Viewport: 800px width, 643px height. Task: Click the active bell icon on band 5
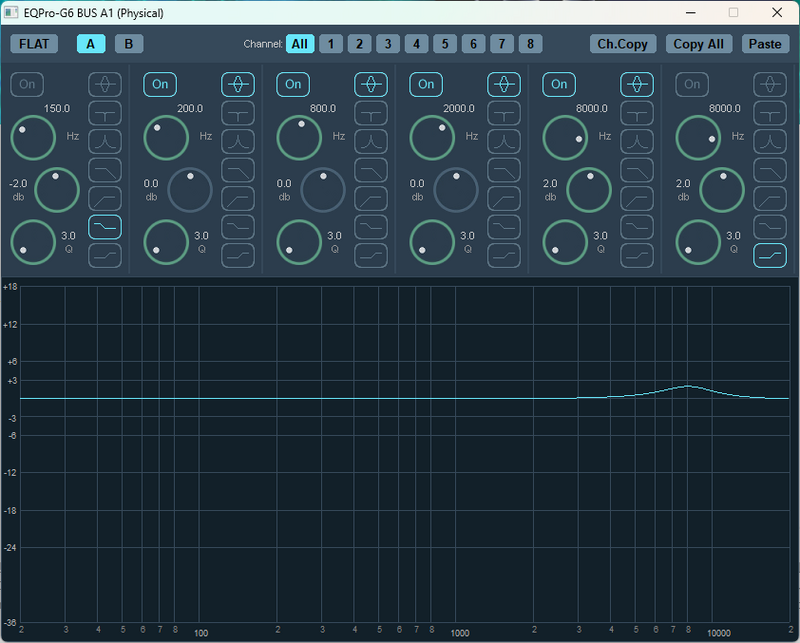click(637, 84)
